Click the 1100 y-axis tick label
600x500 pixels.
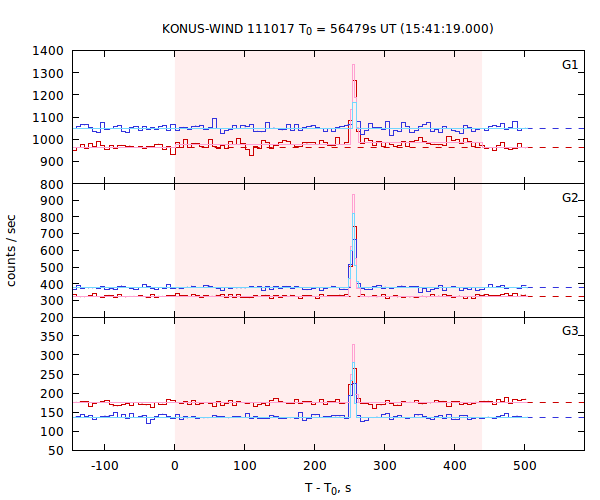[x=48, y=117]
